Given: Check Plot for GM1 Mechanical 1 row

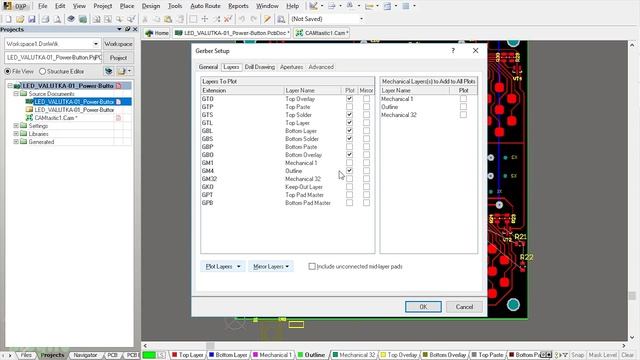Looking at the screenshot, I should [349, 162].
